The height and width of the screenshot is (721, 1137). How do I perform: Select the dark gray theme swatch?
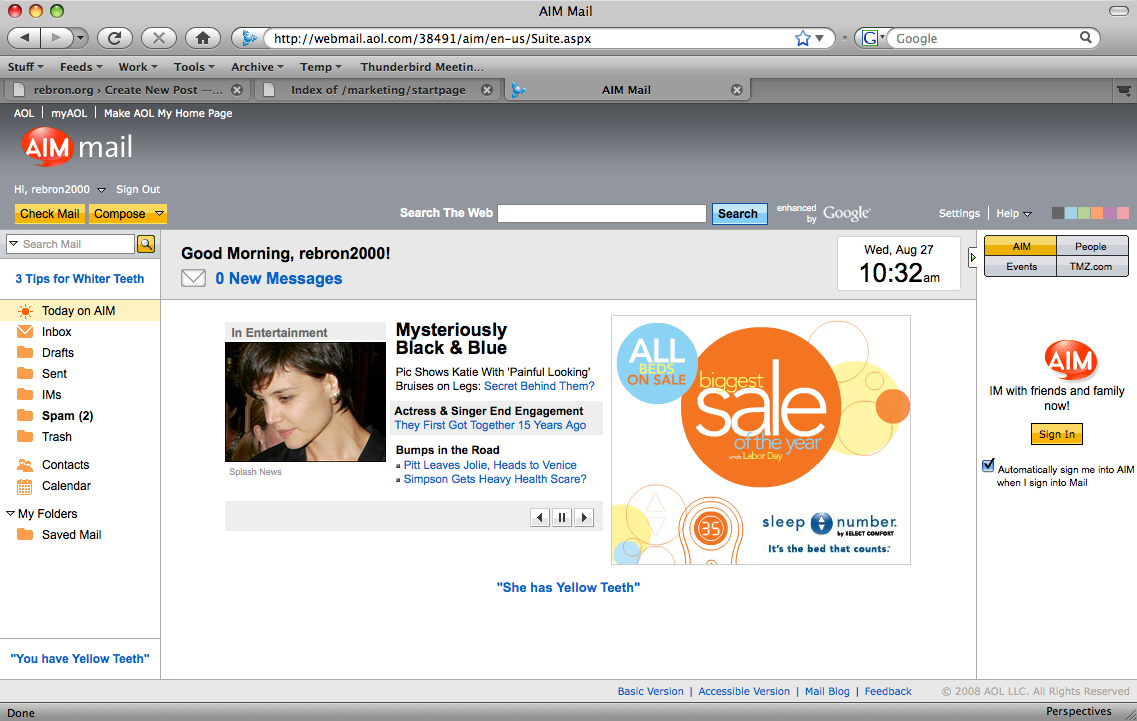pyautogui.click(x=1058, y=213)
